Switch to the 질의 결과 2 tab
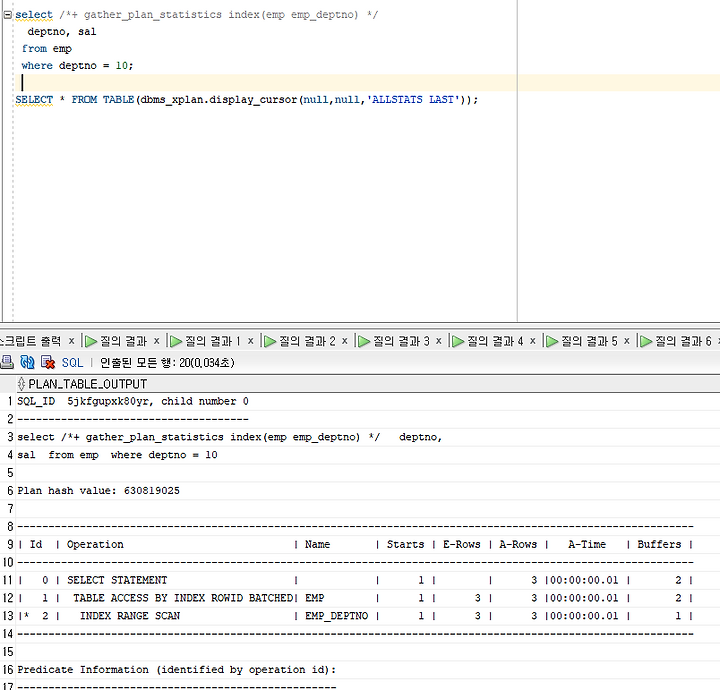The width and height of the screenshot is (720, 690). 307,341
